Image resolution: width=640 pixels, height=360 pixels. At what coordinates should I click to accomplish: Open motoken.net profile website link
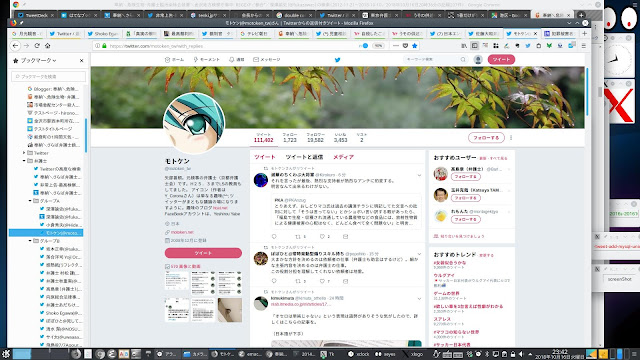tap(182, 232)
